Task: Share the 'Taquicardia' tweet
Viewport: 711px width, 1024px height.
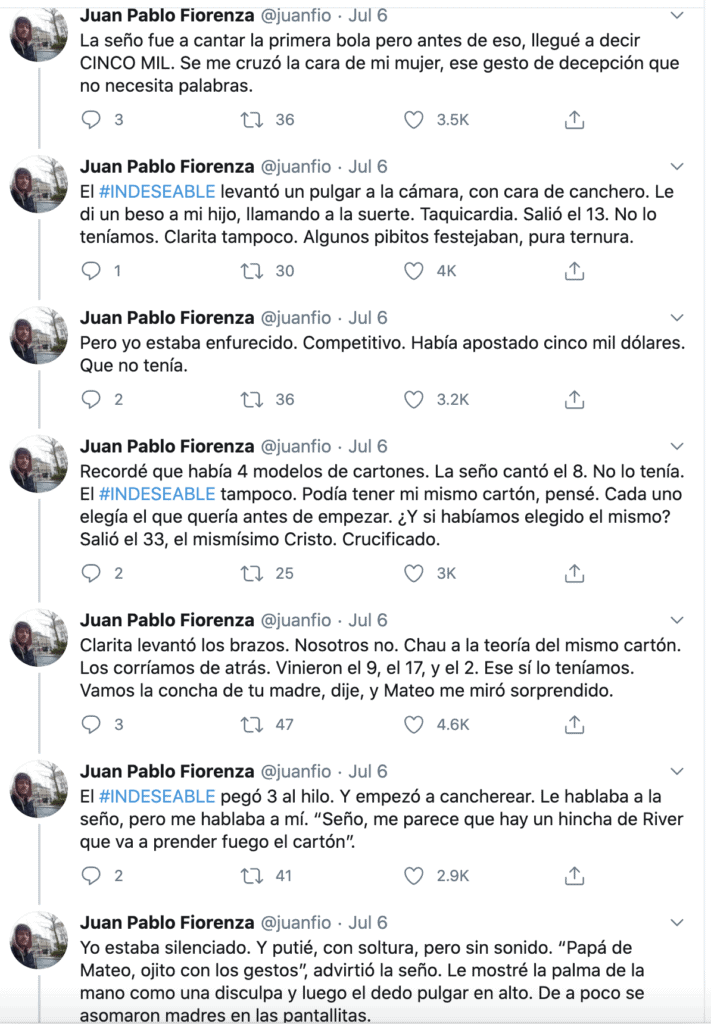Action: (574, 271)
